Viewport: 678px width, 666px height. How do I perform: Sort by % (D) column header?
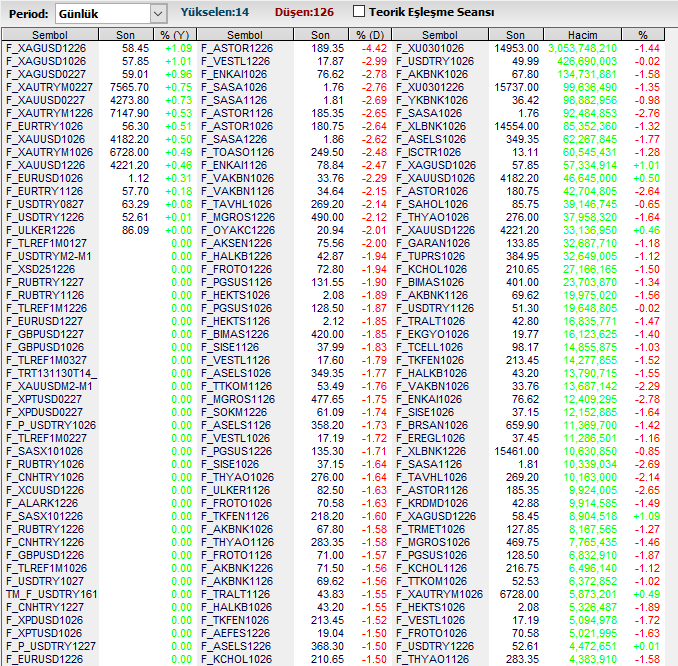[x=370, y=35]
